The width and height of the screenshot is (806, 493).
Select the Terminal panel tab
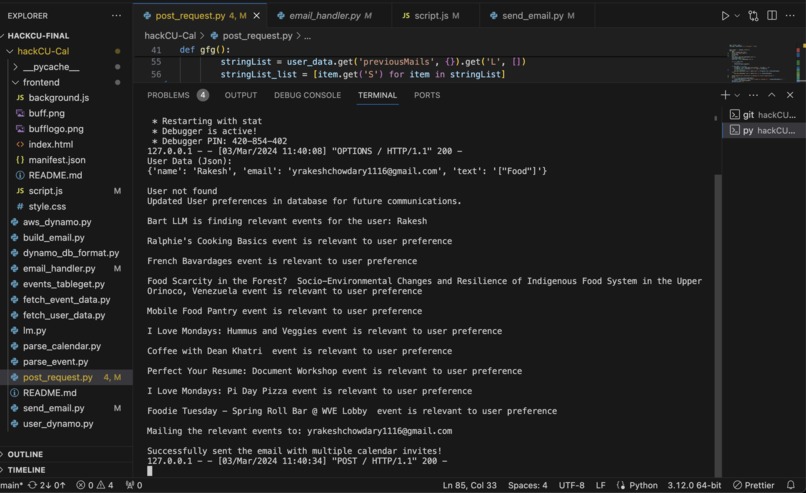coord(377,95)
